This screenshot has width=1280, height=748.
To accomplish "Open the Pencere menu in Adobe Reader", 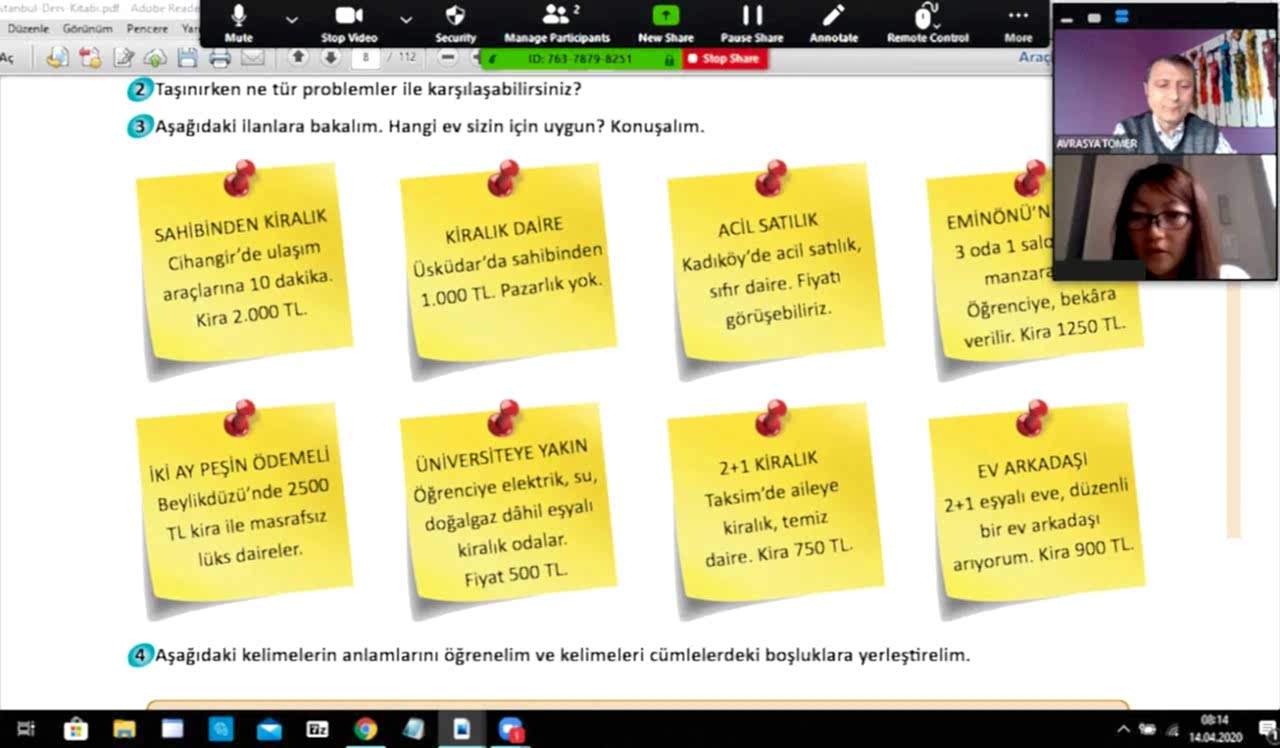I will (x=147, y=29).
